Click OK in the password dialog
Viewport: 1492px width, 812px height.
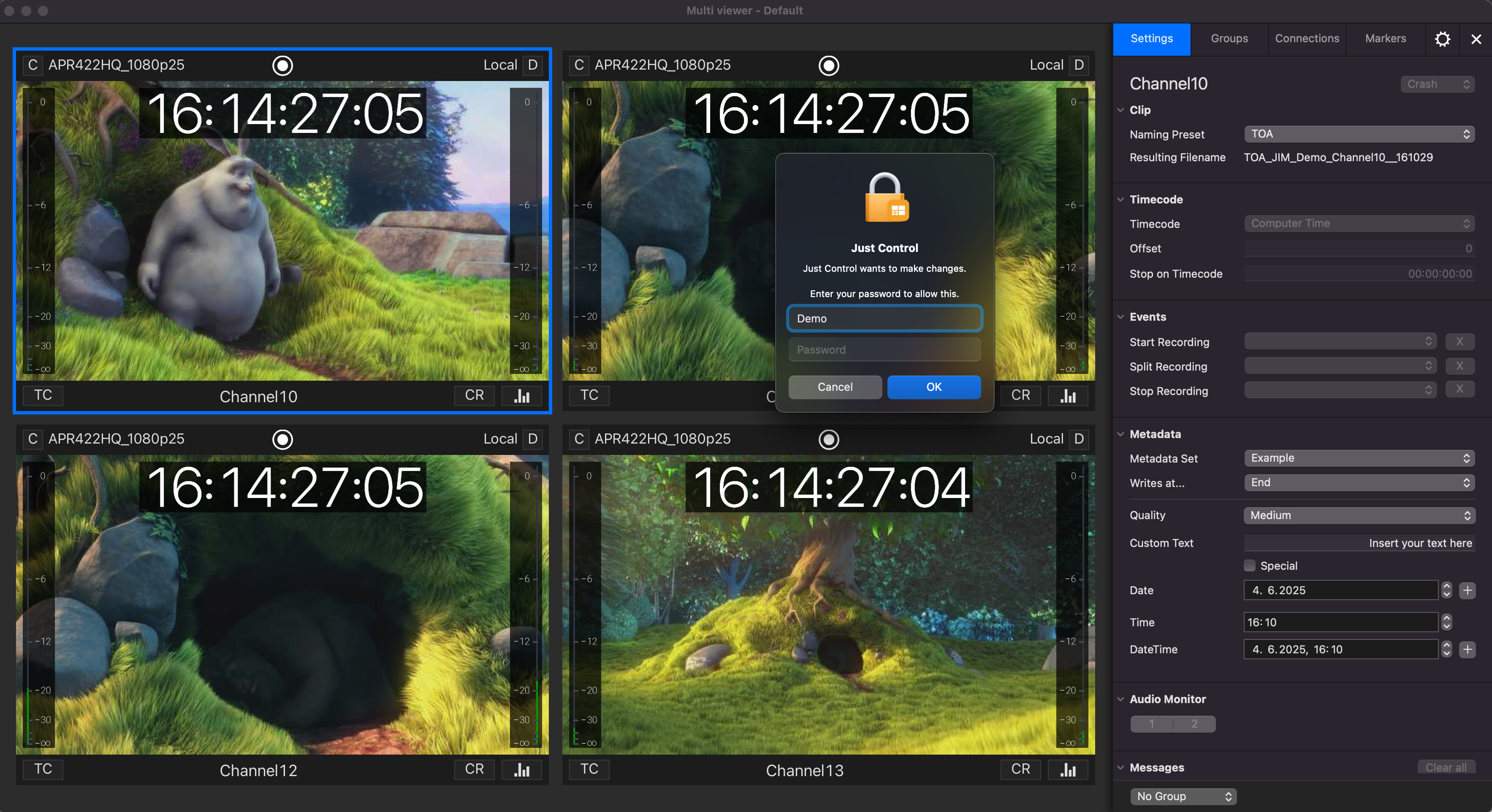[933, 387]
